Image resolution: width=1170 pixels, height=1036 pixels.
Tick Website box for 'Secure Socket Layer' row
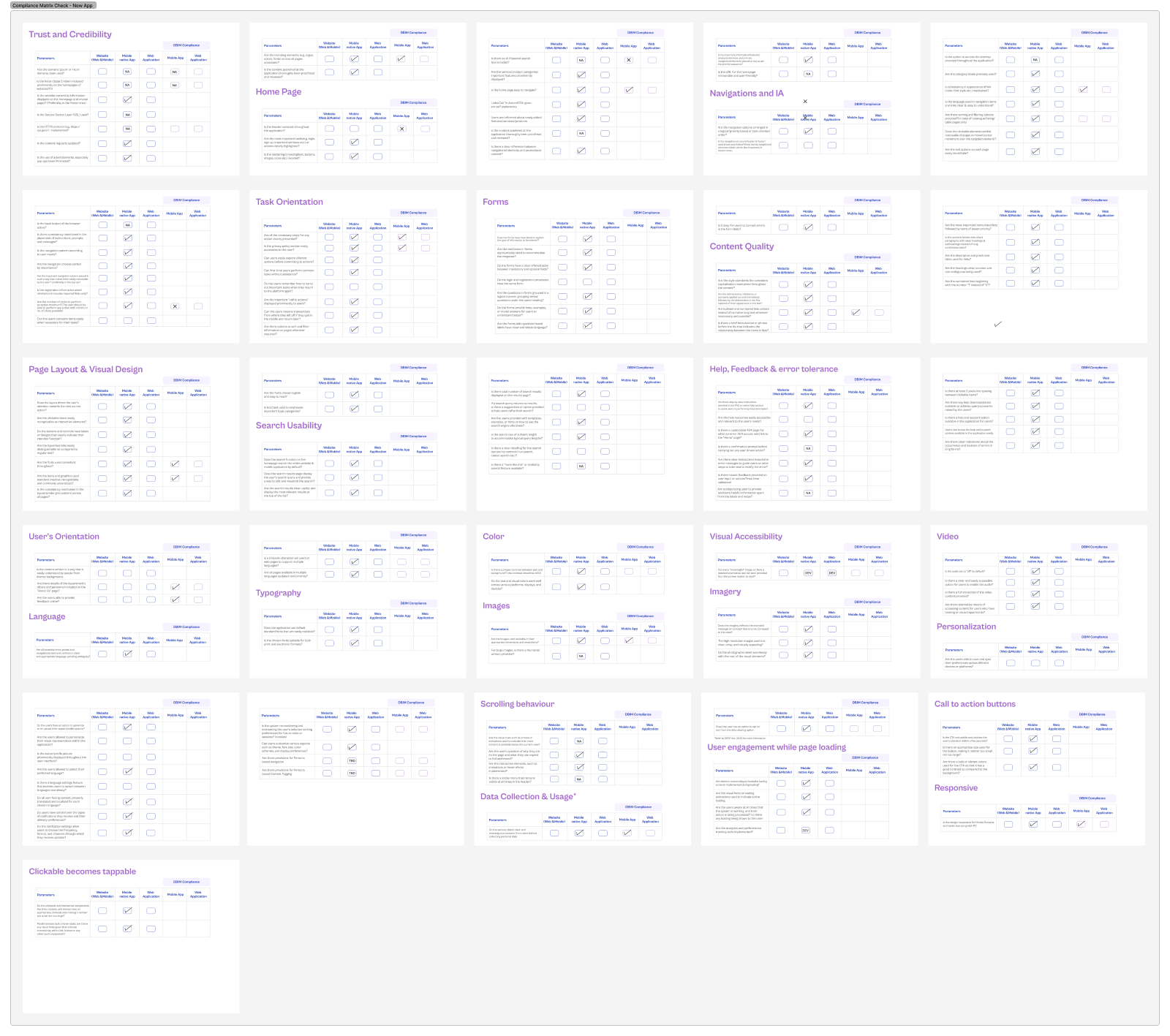[102, 115]
